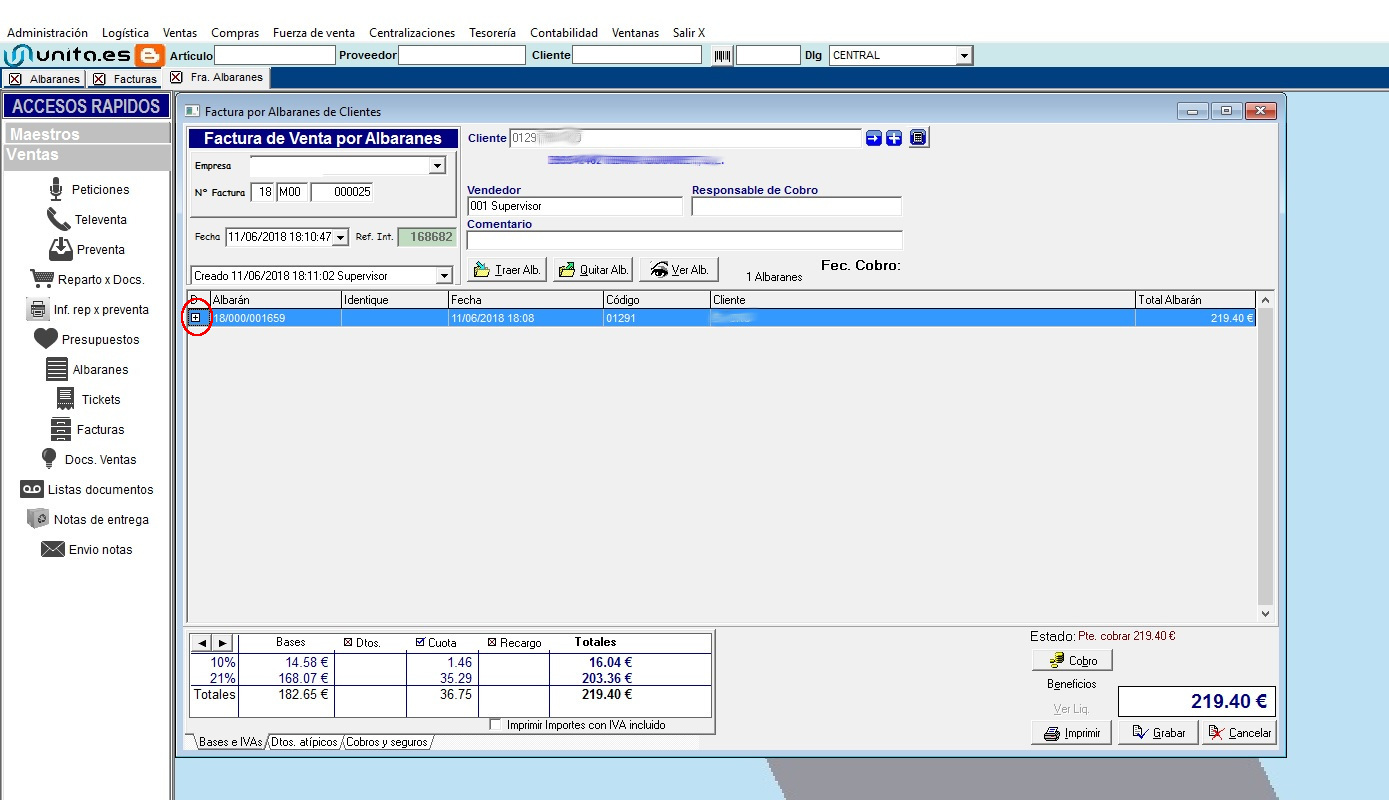Click blue plus icon next to Cliente field
Image resolution: width=1389 pixels, height=800 pixels.
pyautogui.click(x=894, y=138)
